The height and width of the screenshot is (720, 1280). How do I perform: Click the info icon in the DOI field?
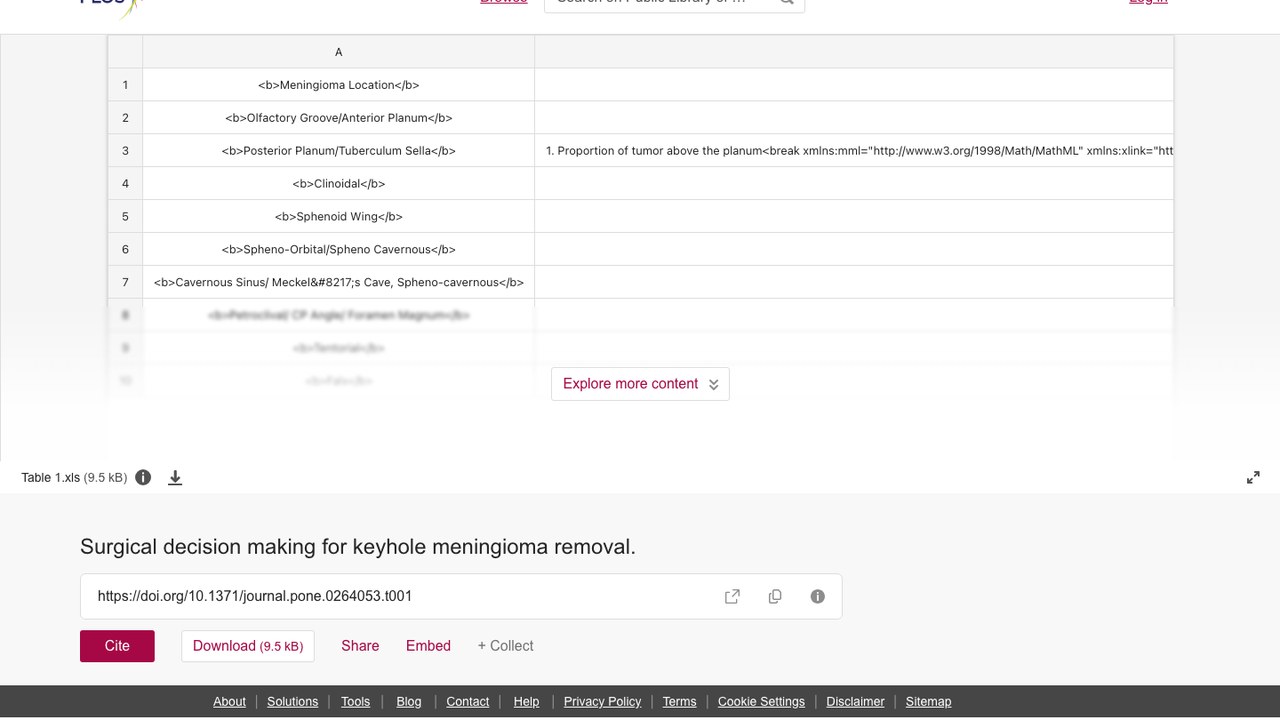pos(817,596)
